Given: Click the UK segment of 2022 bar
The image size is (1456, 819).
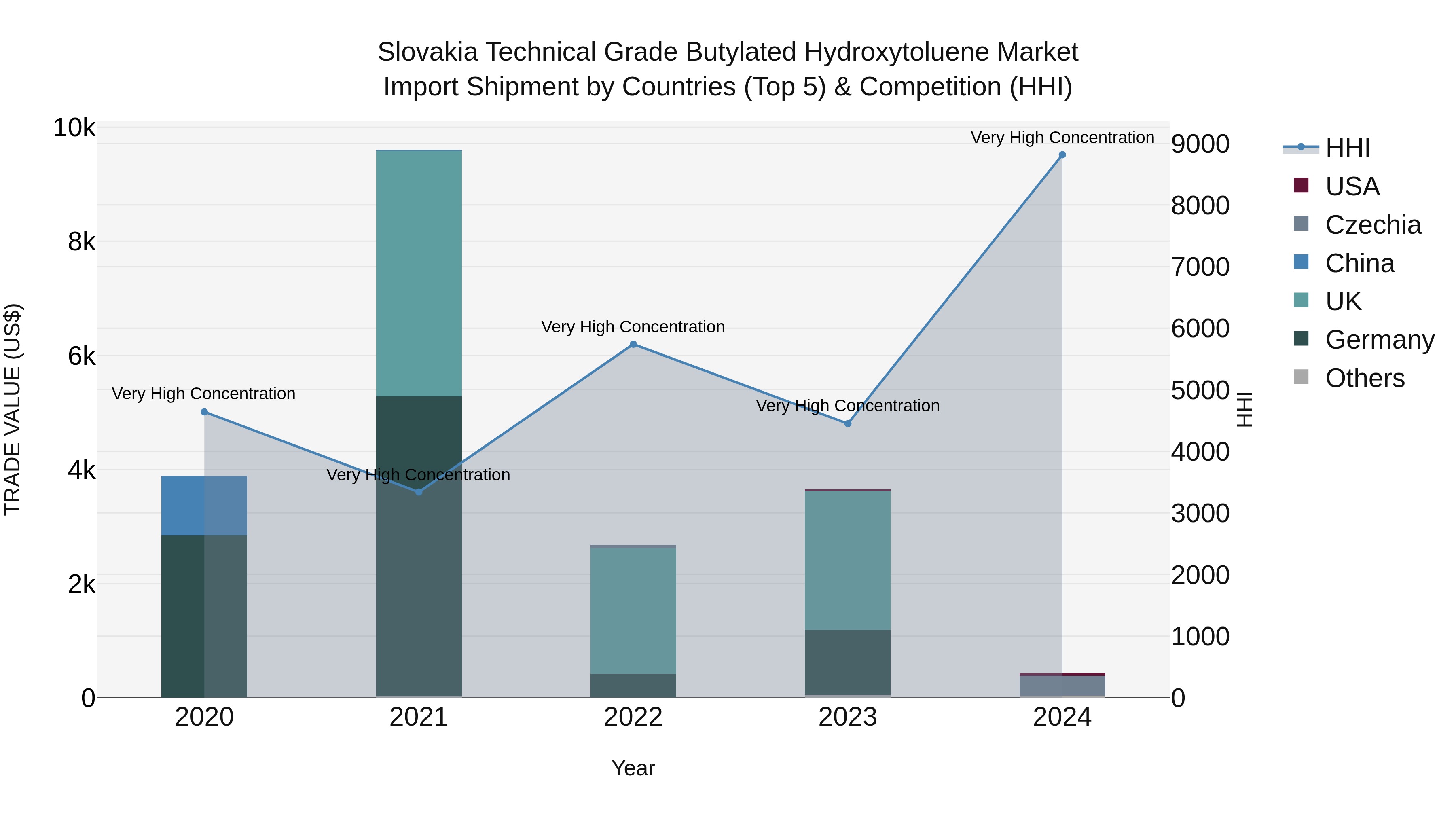Looking at the screenshot, I should click(x=633, y=611).
